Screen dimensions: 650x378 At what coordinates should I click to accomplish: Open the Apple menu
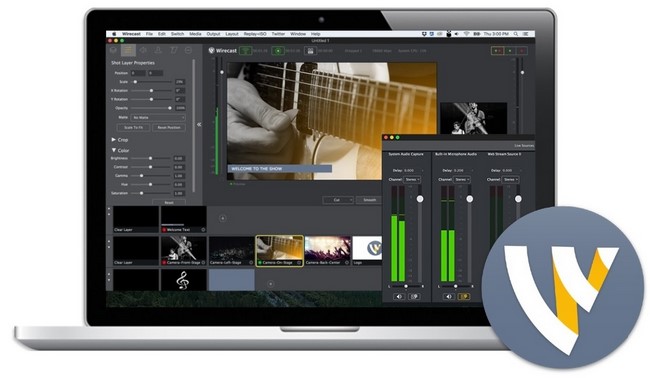click(114, 34)
